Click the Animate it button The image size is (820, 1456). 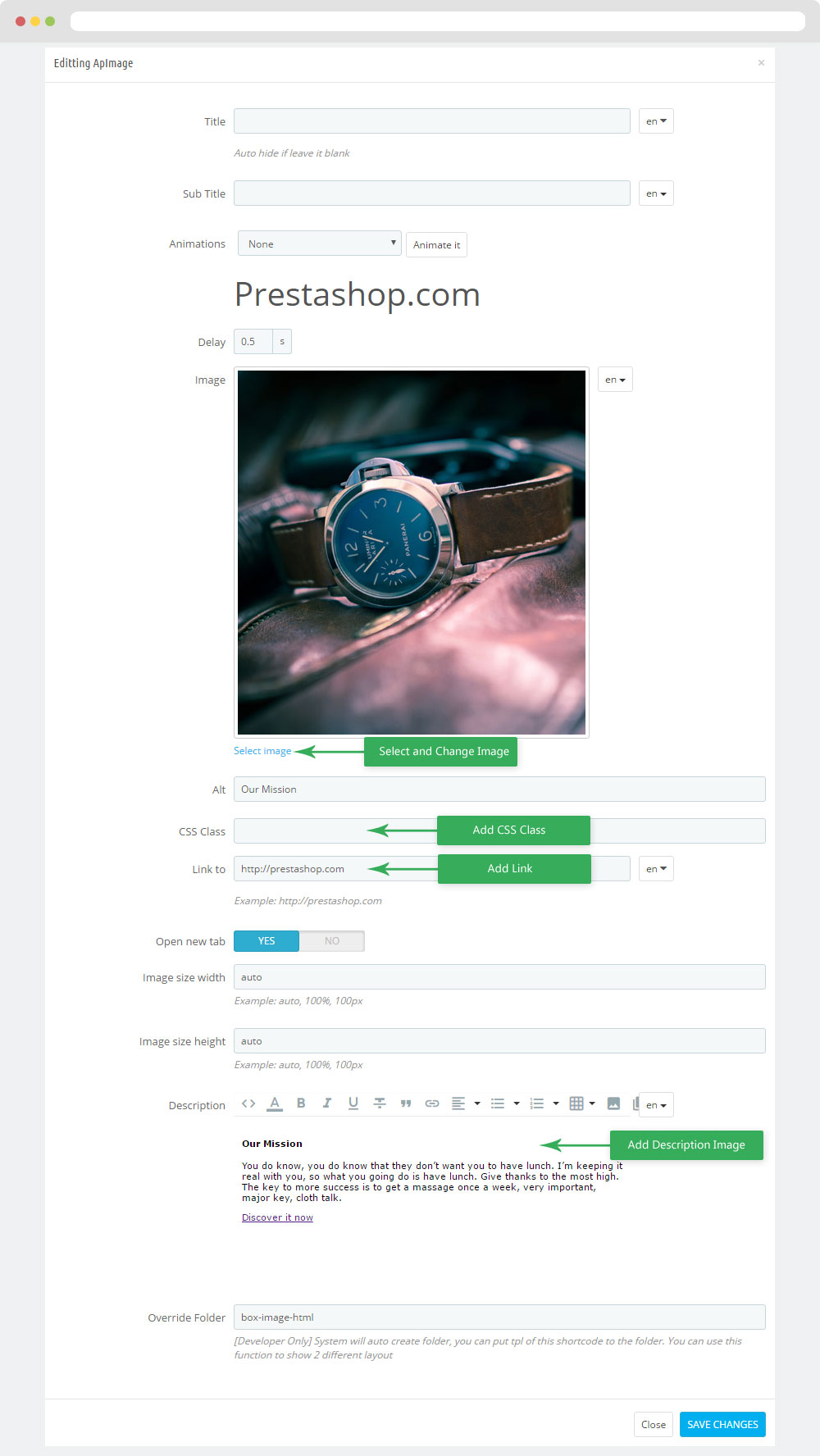coord(436,244)
